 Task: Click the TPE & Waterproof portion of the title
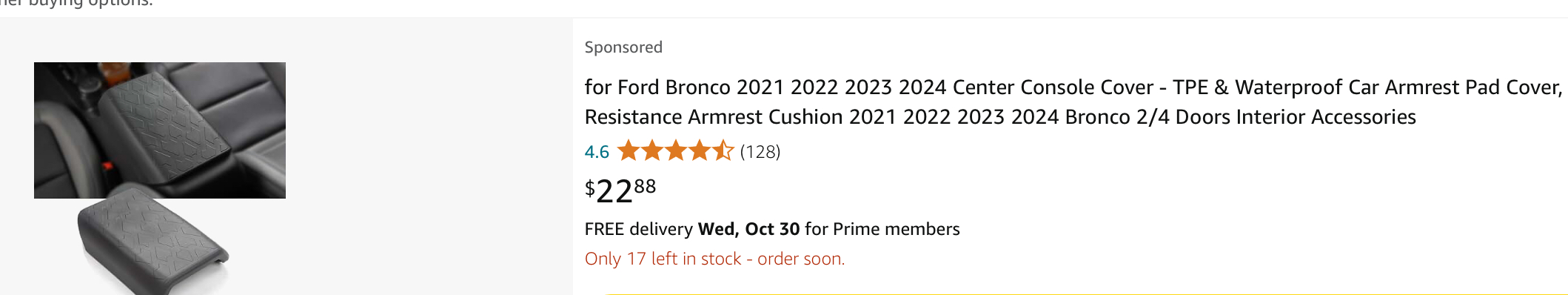[1257, 87]
